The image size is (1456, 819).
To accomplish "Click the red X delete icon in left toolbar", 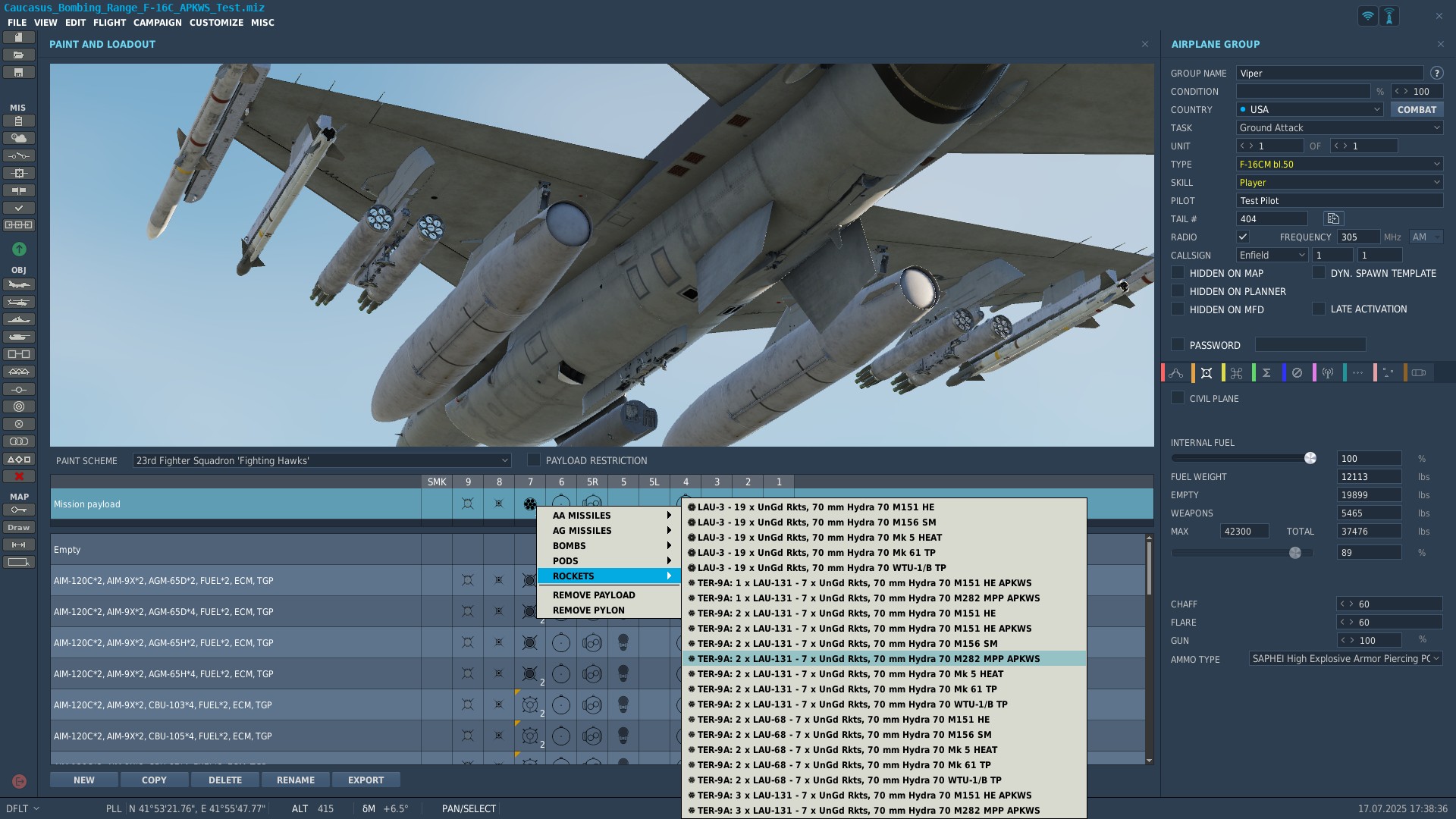I will coord(19,476).
